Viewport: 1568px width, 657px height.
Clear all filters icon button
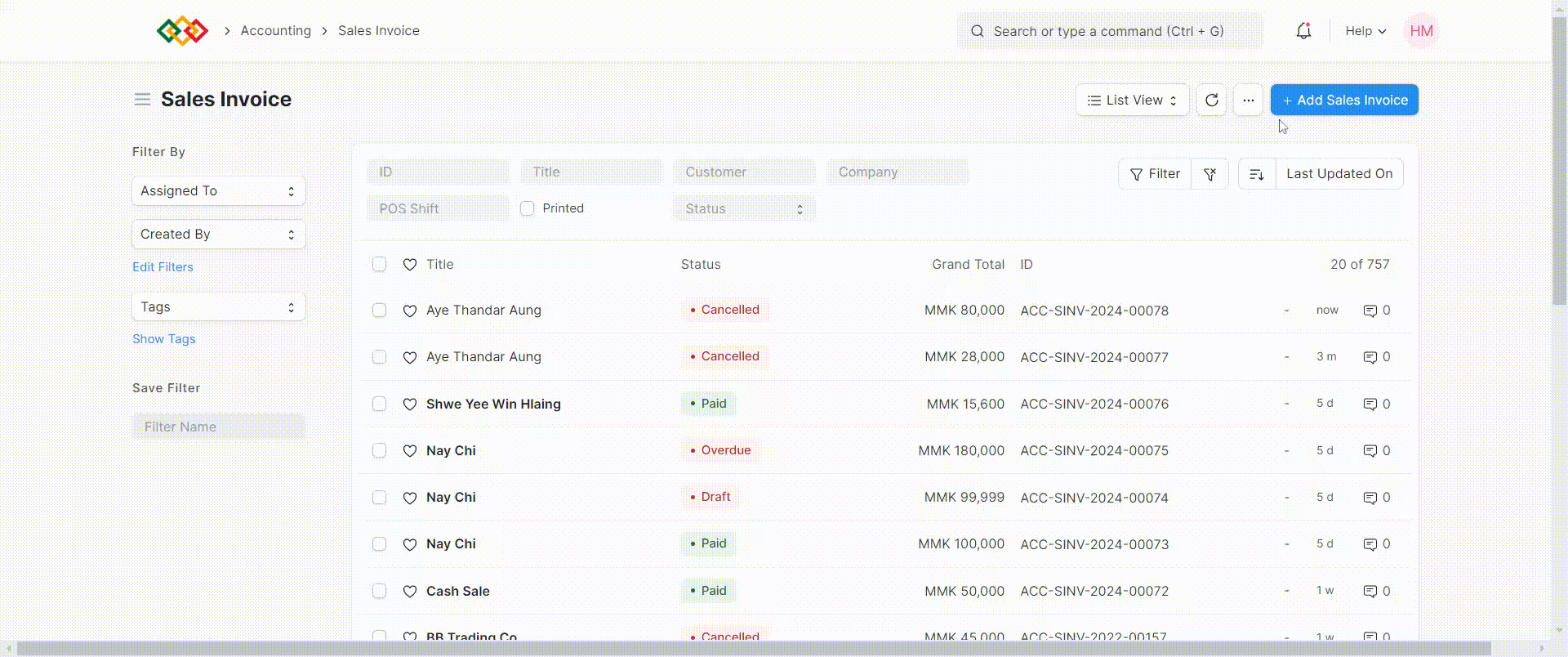click(1210, 173)
